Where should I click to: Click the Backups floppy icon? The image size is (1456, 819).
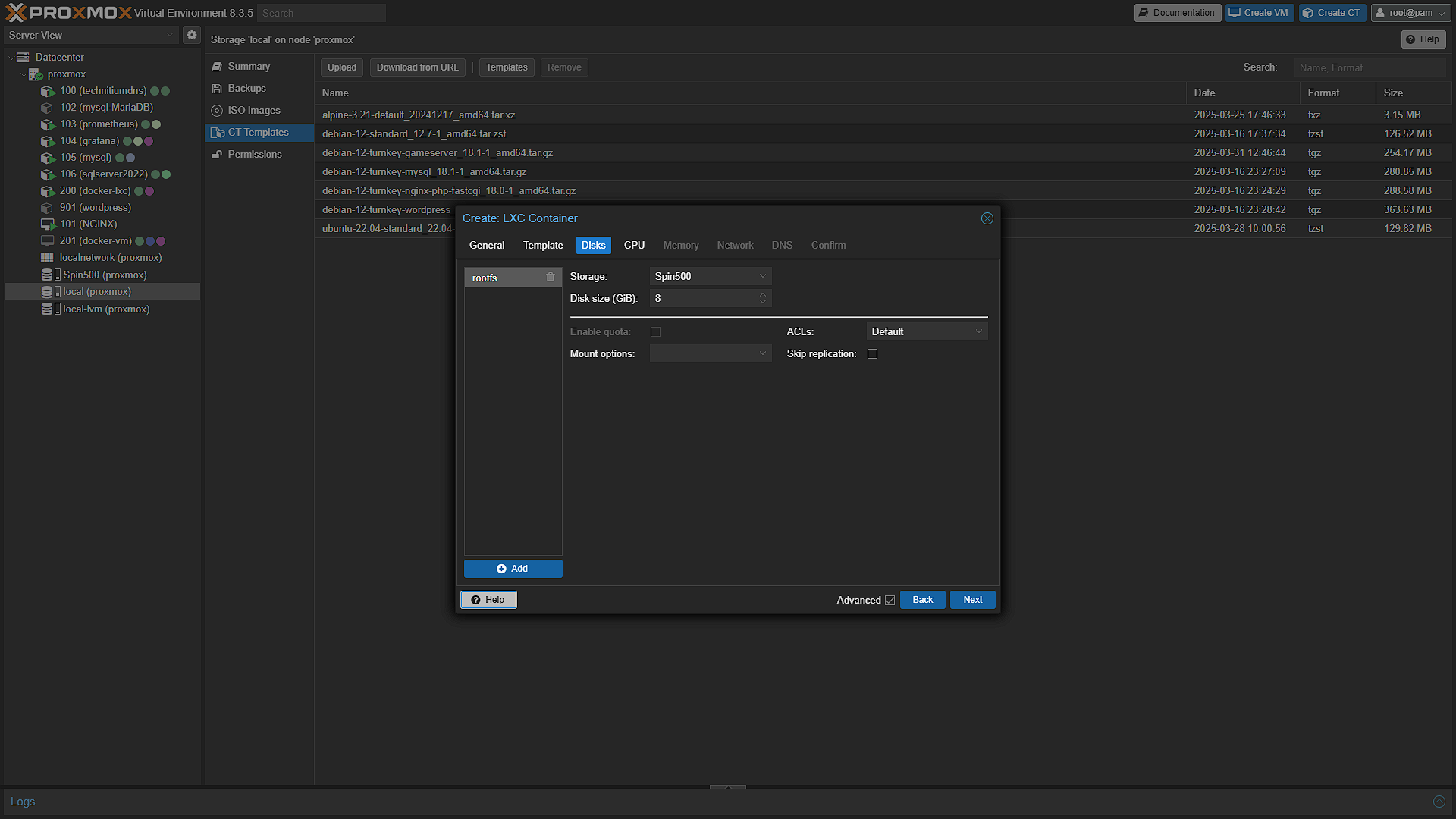pyautogui.click(x=217, y=89)
